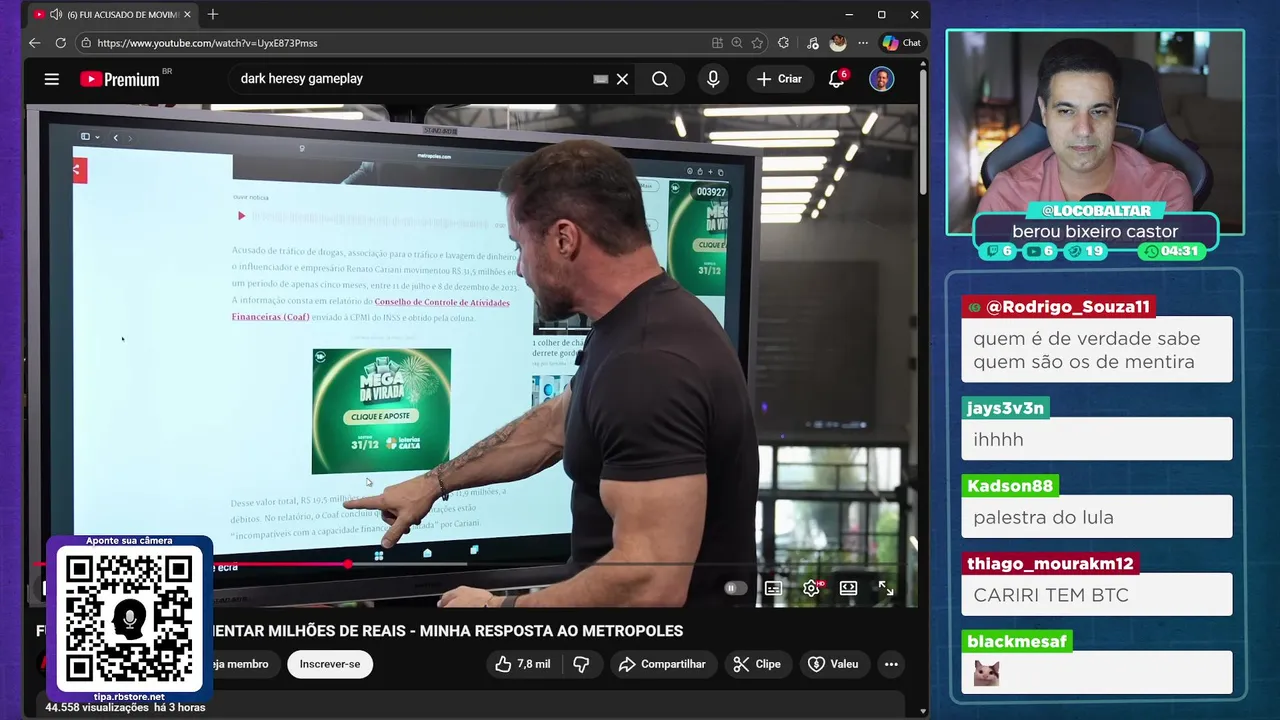
Task: Dislike the video
Action: [581, 664]
